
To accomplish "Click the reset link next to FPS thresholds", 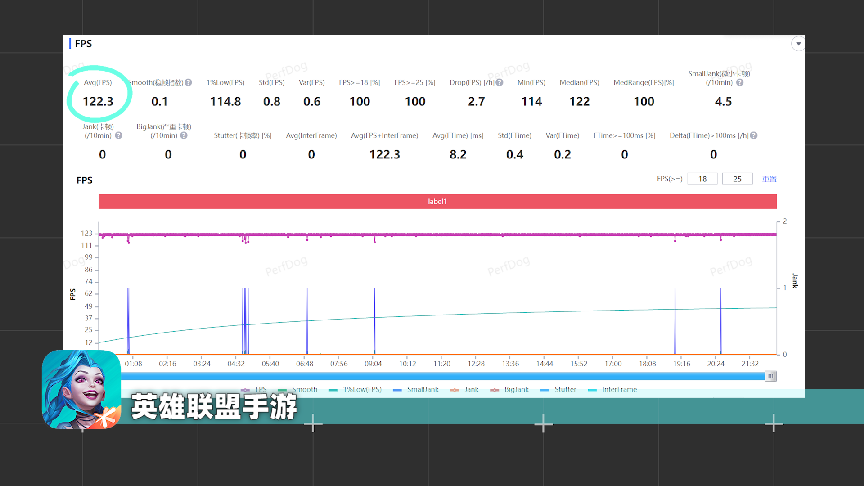I will 769,179.
